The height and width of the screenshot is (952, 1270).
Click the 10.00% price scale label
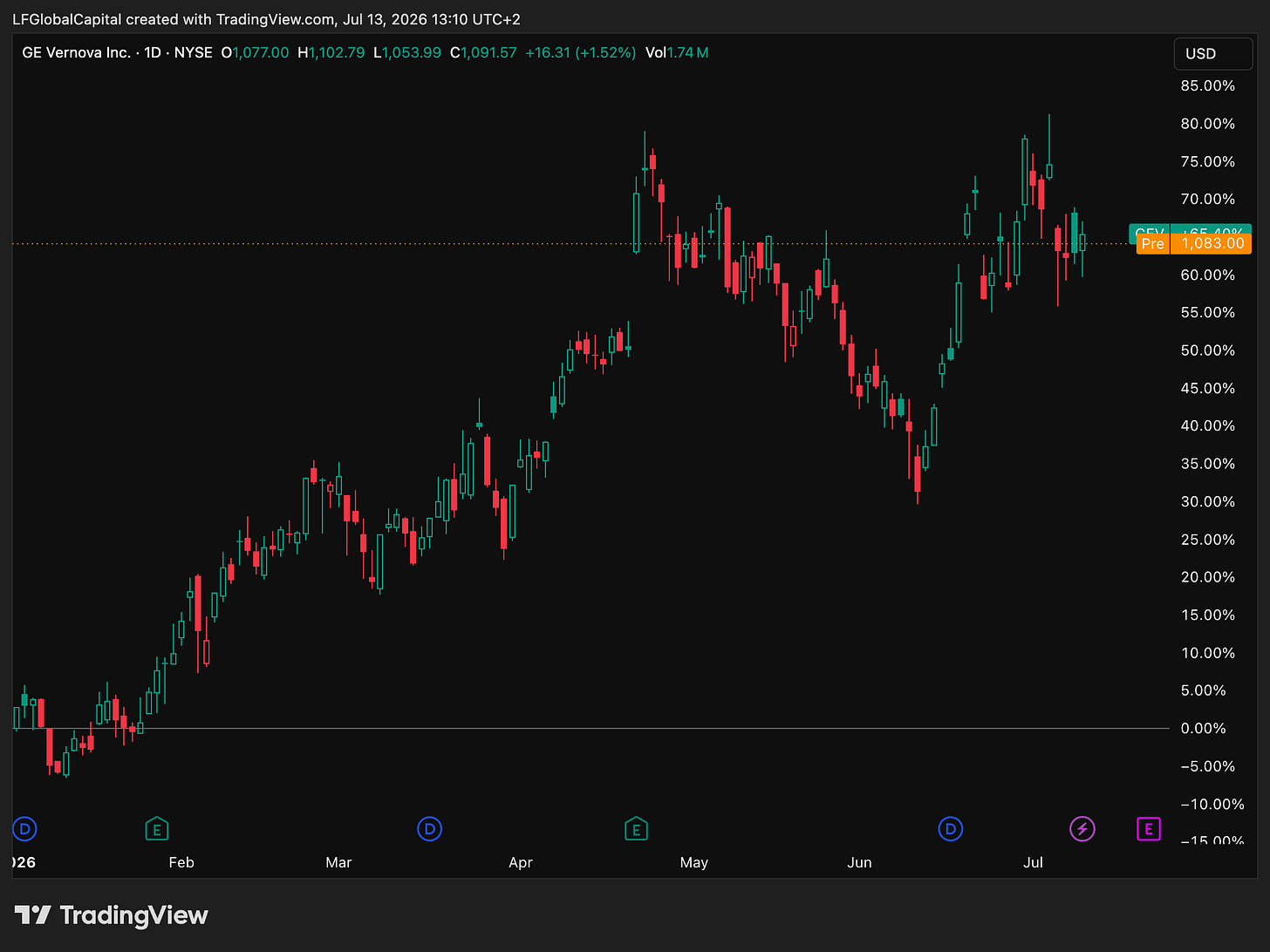point(1208,653)
